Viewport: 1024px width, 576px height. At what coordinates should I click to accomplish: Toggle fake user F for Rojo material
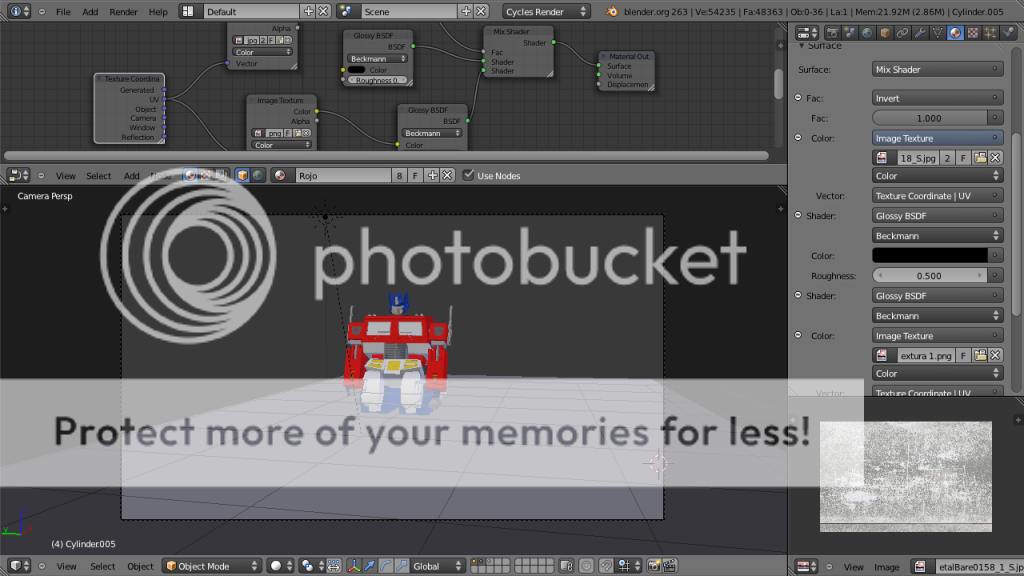coord(415,175)
